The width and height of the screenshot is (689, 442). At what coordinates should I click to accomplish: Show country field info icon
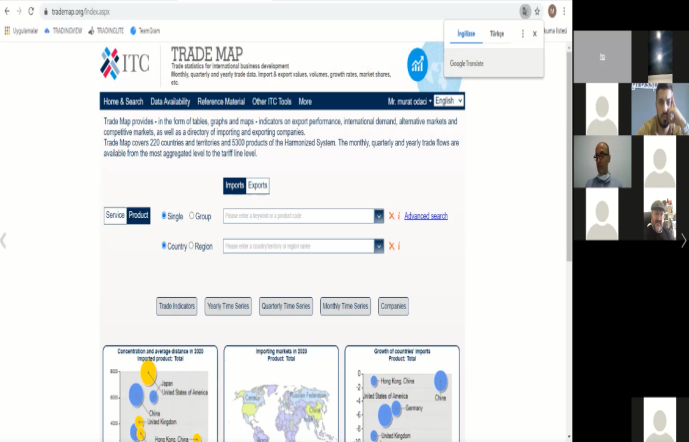399,246
